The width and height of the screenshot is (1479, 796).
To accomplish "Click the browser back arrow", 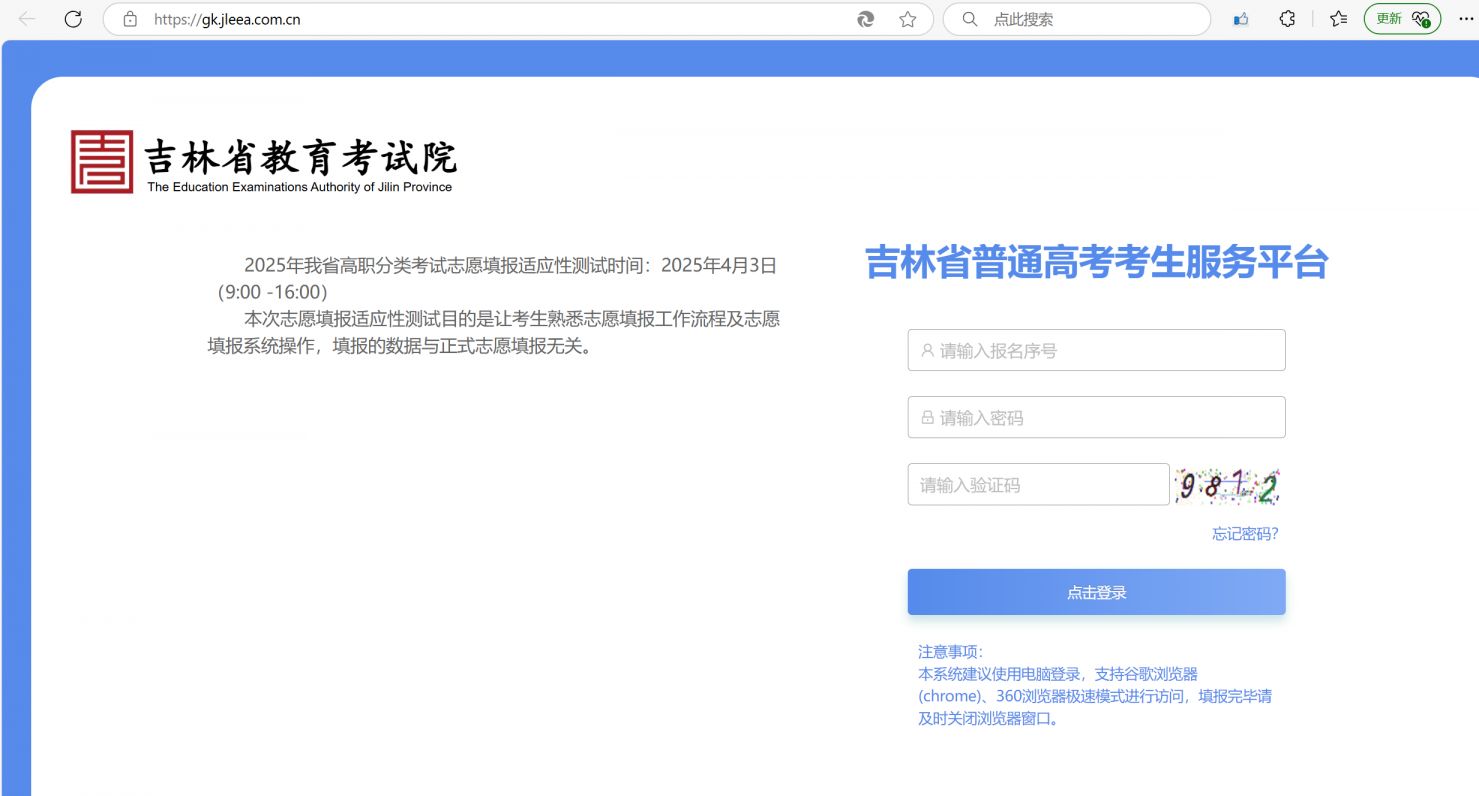I will pos(27,19).
